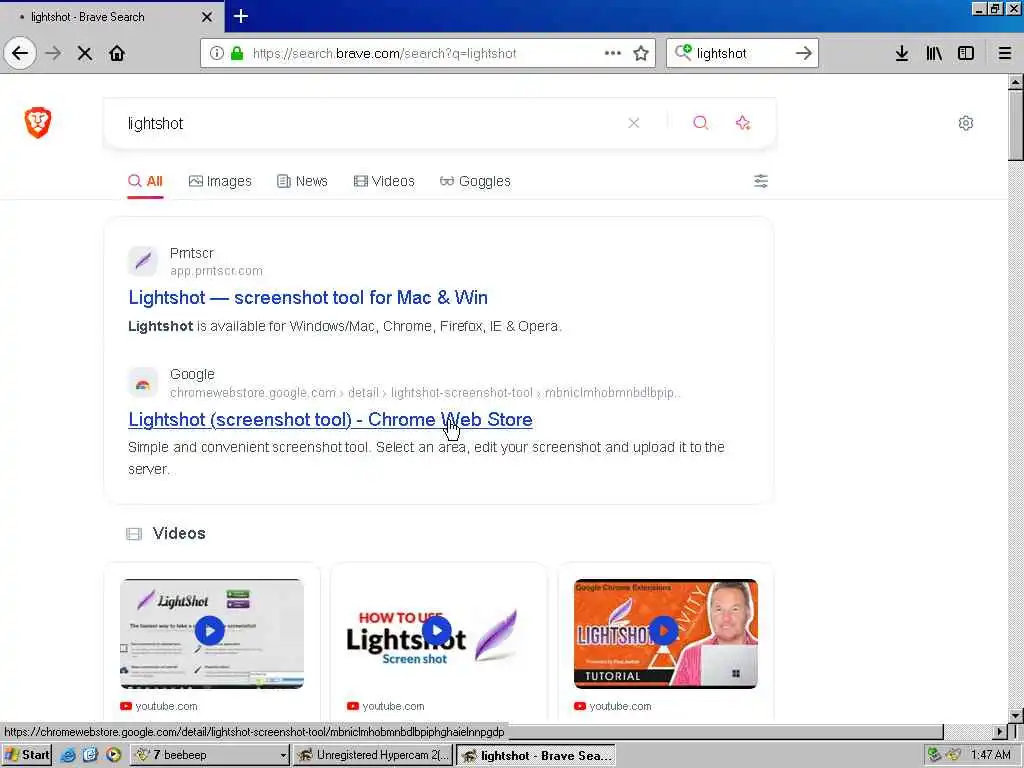Stop loading the page

click(85, 53)
